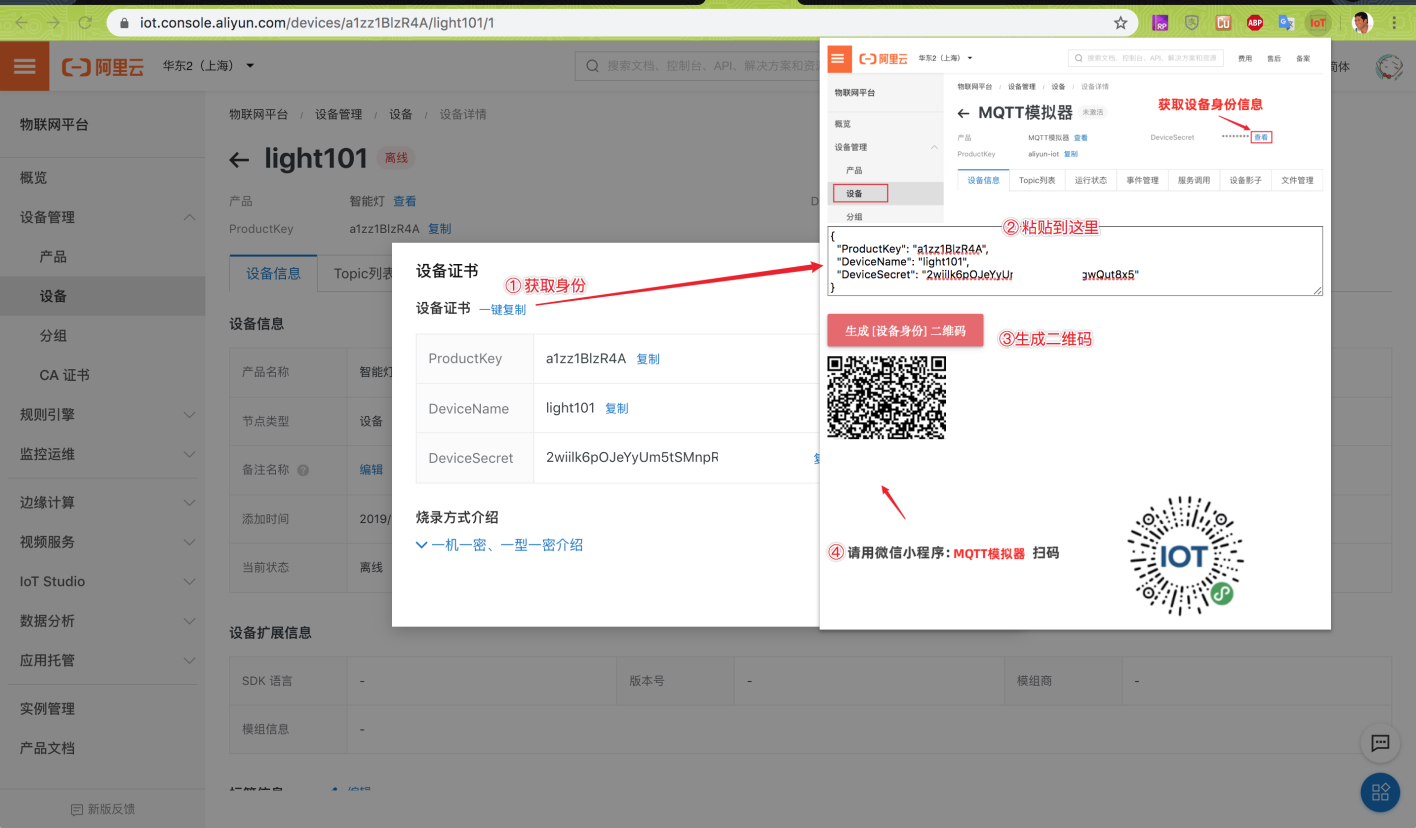1416x828 pixels.
Task: View site info via the lock icon
Action: (124, 22)
